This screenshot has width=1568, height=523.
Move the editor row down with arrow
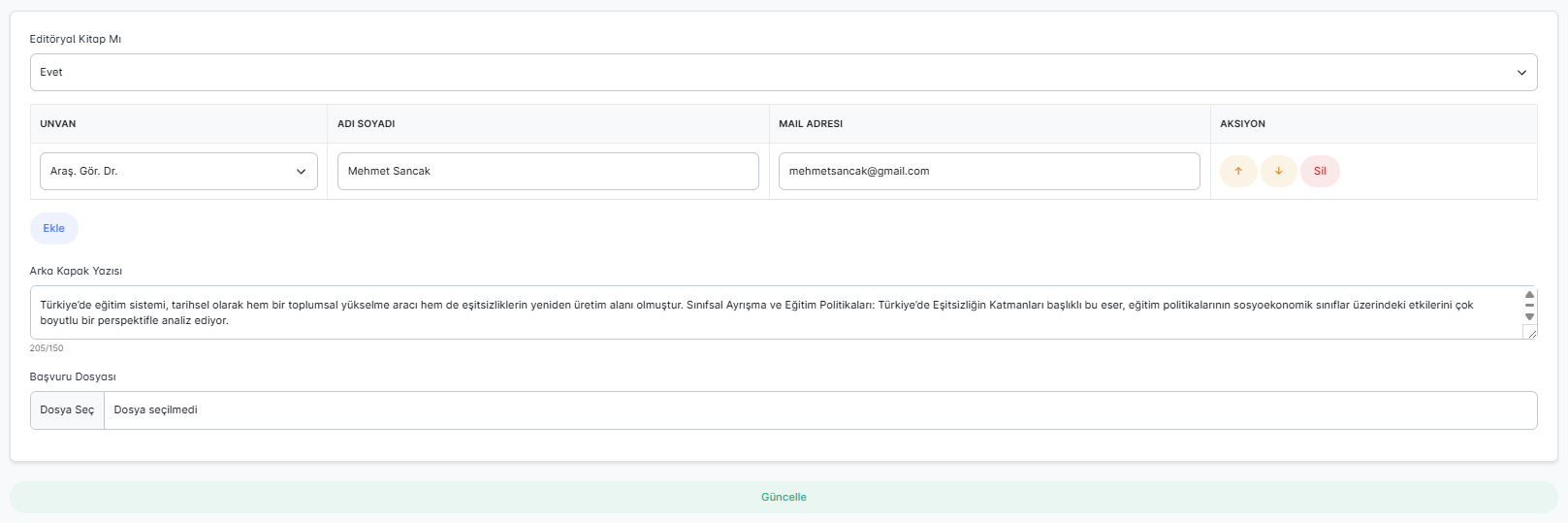pos(1278,171)
